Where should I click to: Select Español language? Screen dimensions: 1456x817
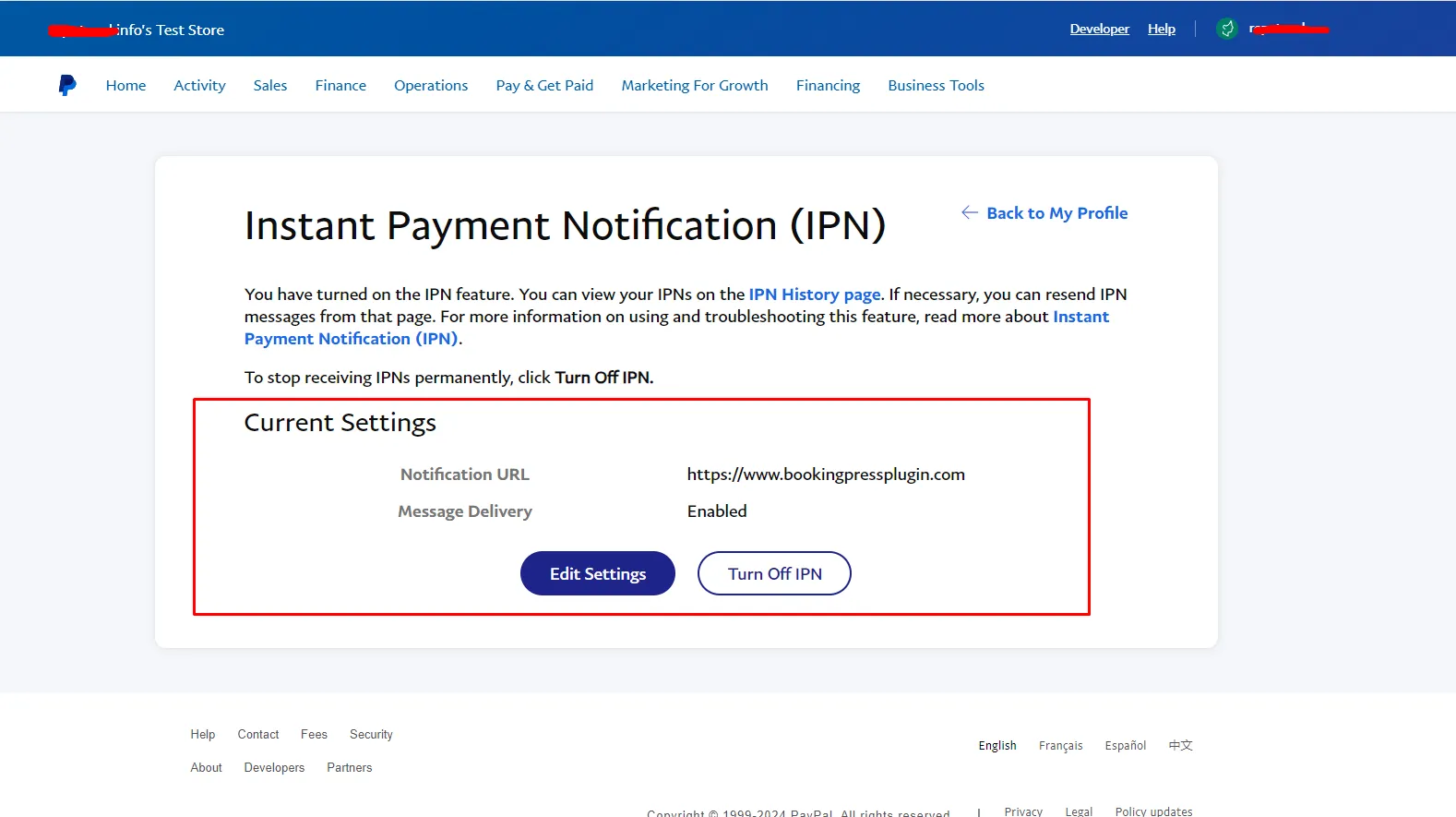(1126, 746)
